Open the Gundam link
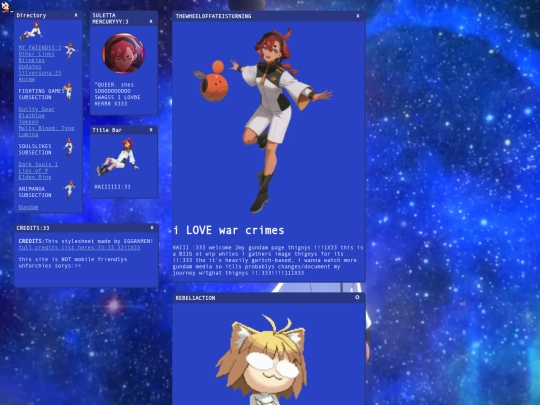The width and height of the screenshot is (540, 405). point(28,207)
